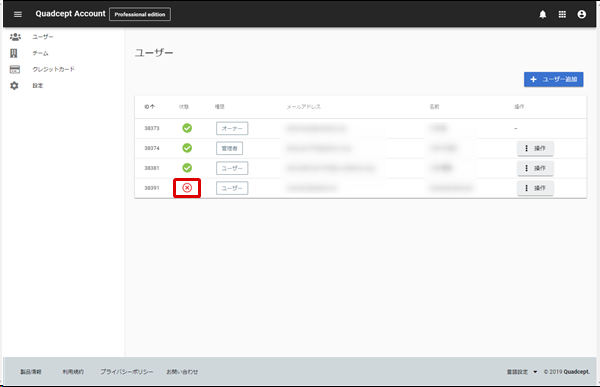Open the notifications bell
Screen dimensions: 600x387
(x=543, y=15)
